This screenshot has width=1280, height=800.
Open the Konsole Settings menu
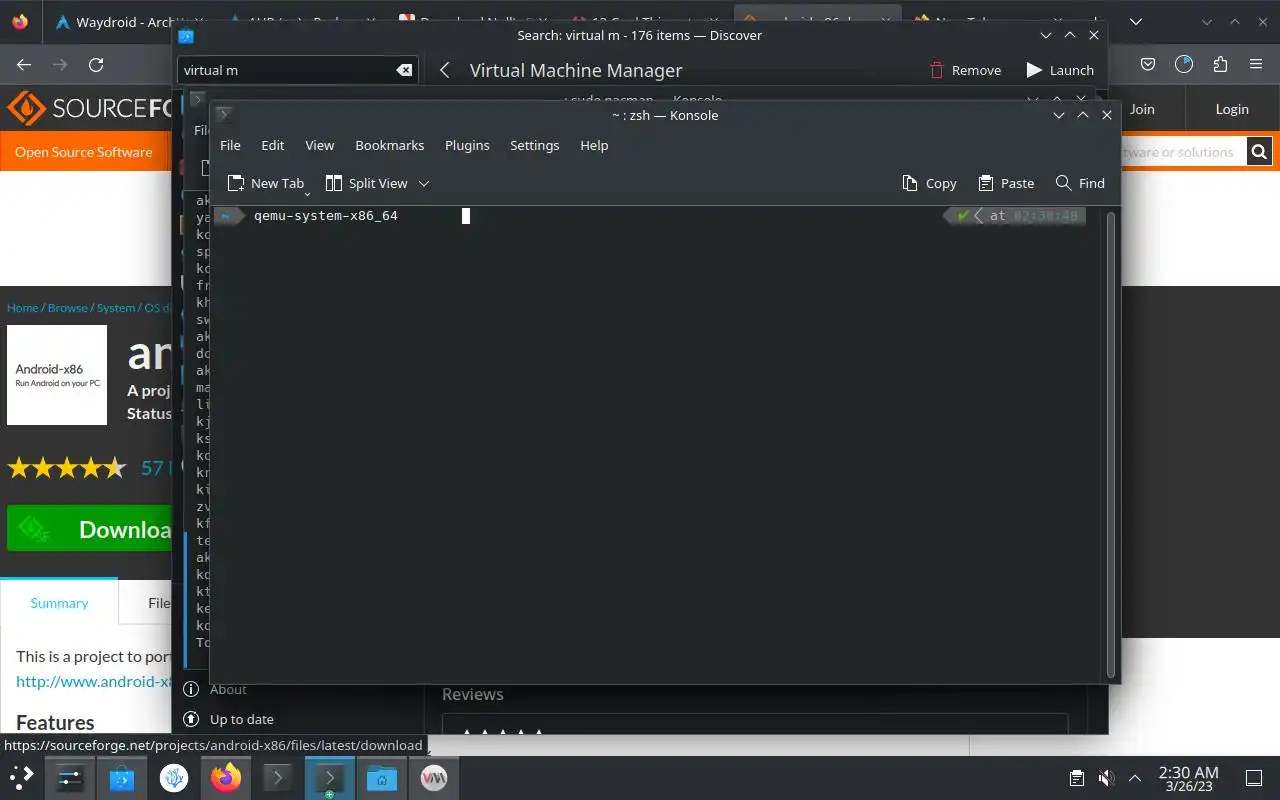(x=535, y=145)
